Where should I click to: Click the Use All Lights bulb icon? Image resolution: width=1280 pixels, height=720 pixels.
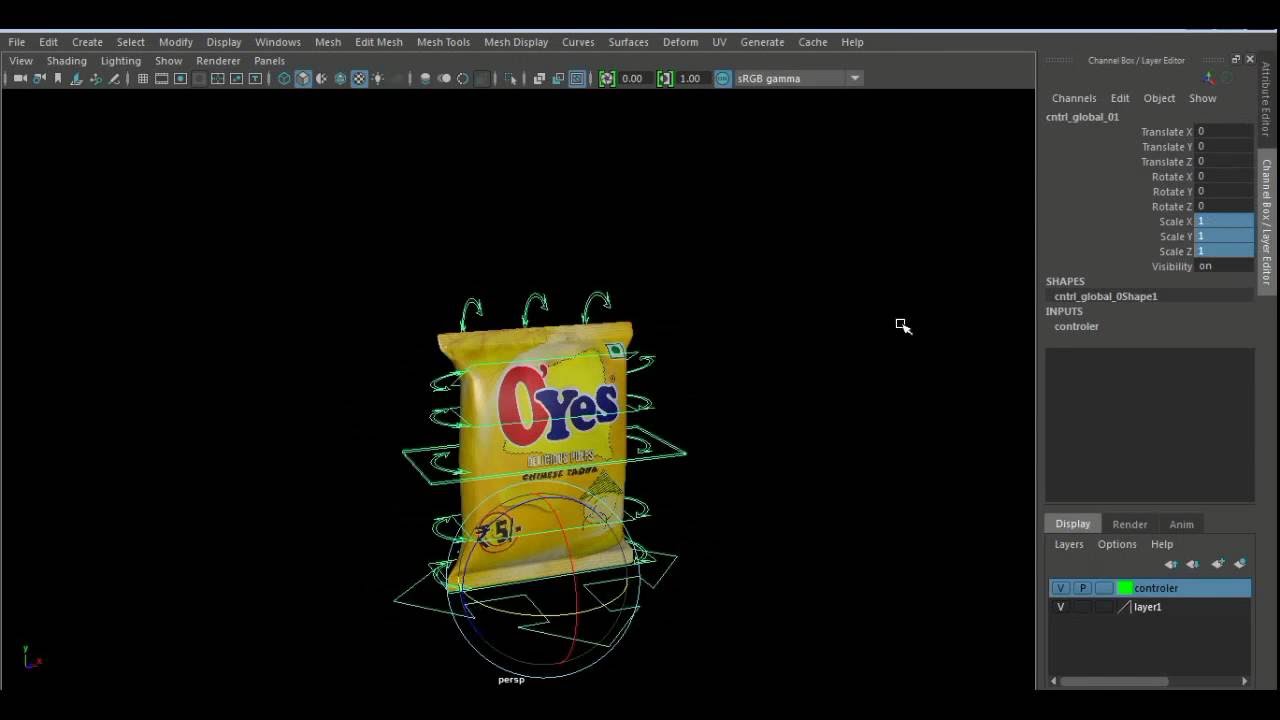click(378, 78)
